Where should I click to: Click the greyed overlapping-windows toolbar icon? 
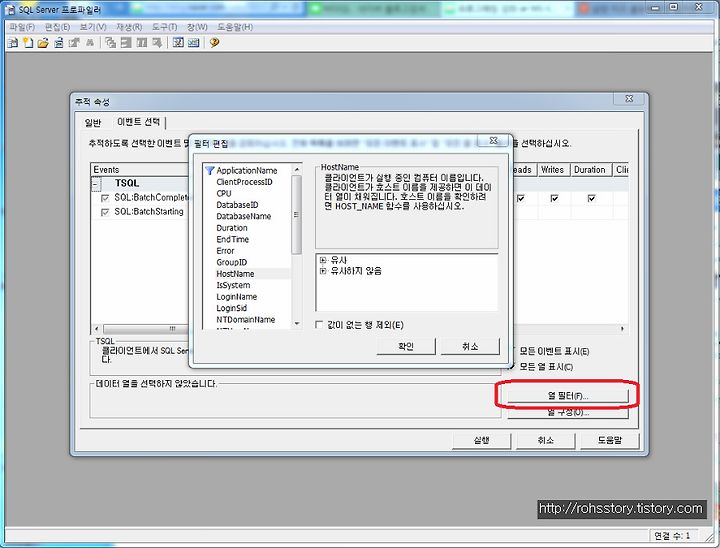click(x=110, y=43)
